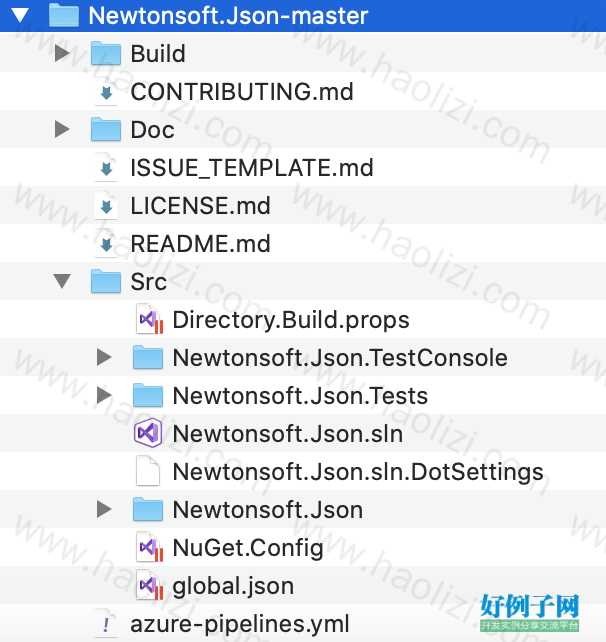Select the Src folder name

click(x=149, y=282)
